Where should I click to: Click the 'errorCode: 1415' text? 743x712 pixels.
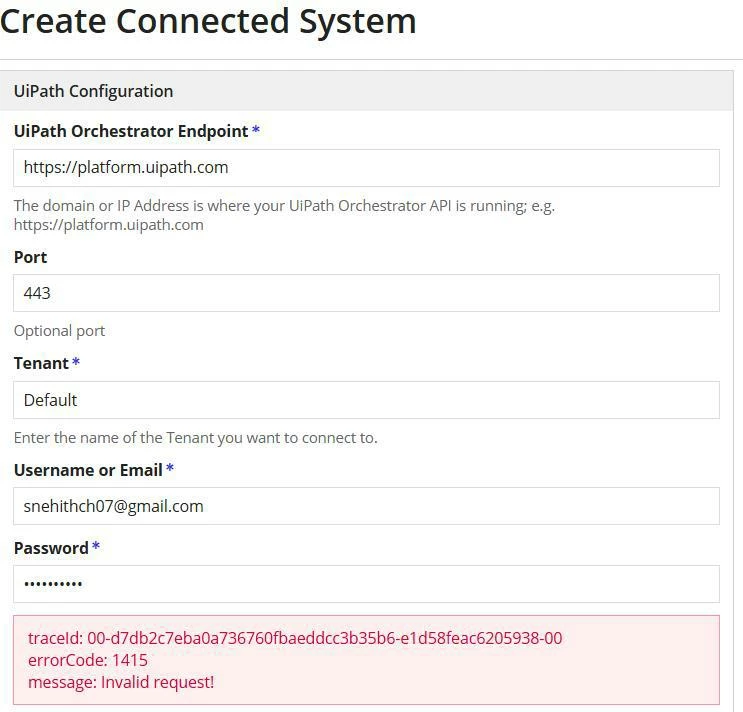click(88, 660)
